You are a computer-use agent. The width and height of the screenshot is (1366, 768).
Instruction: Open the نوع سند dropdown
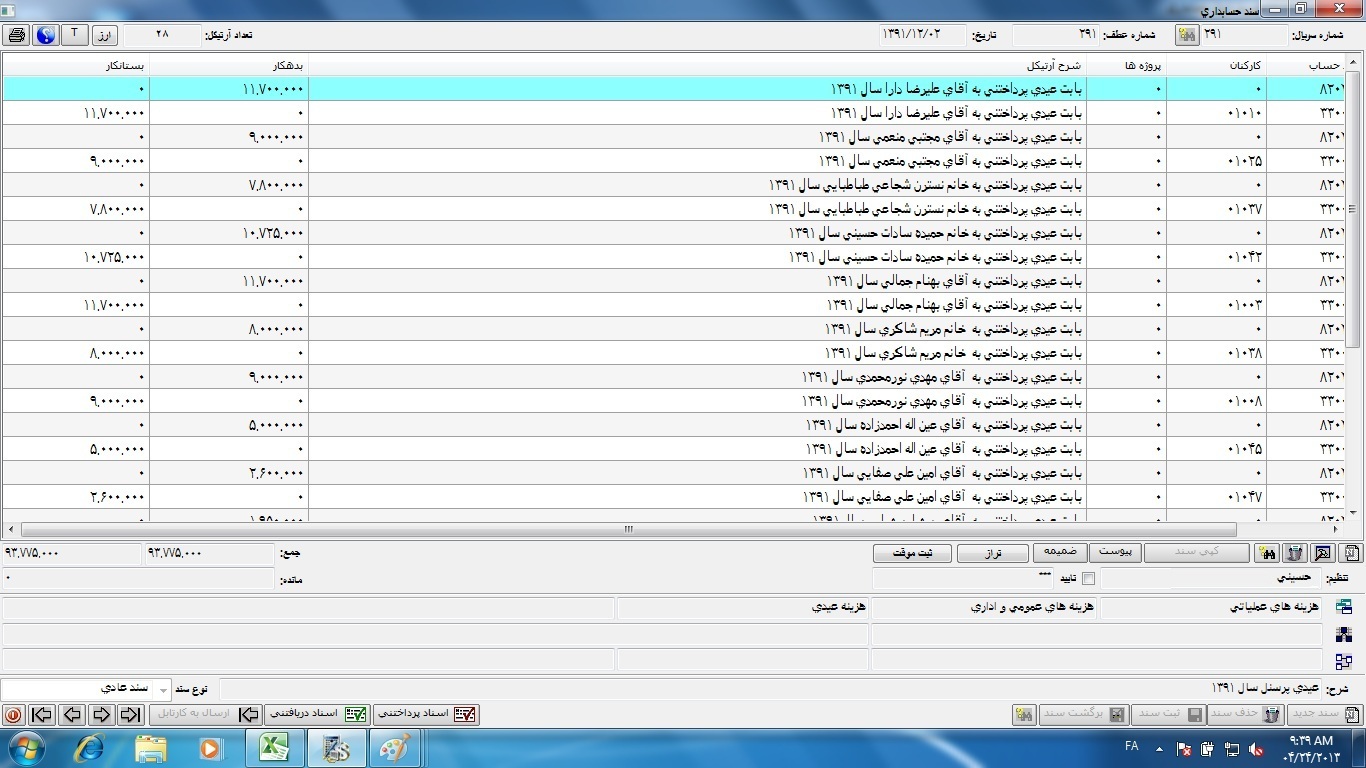(x=164, y=689)
